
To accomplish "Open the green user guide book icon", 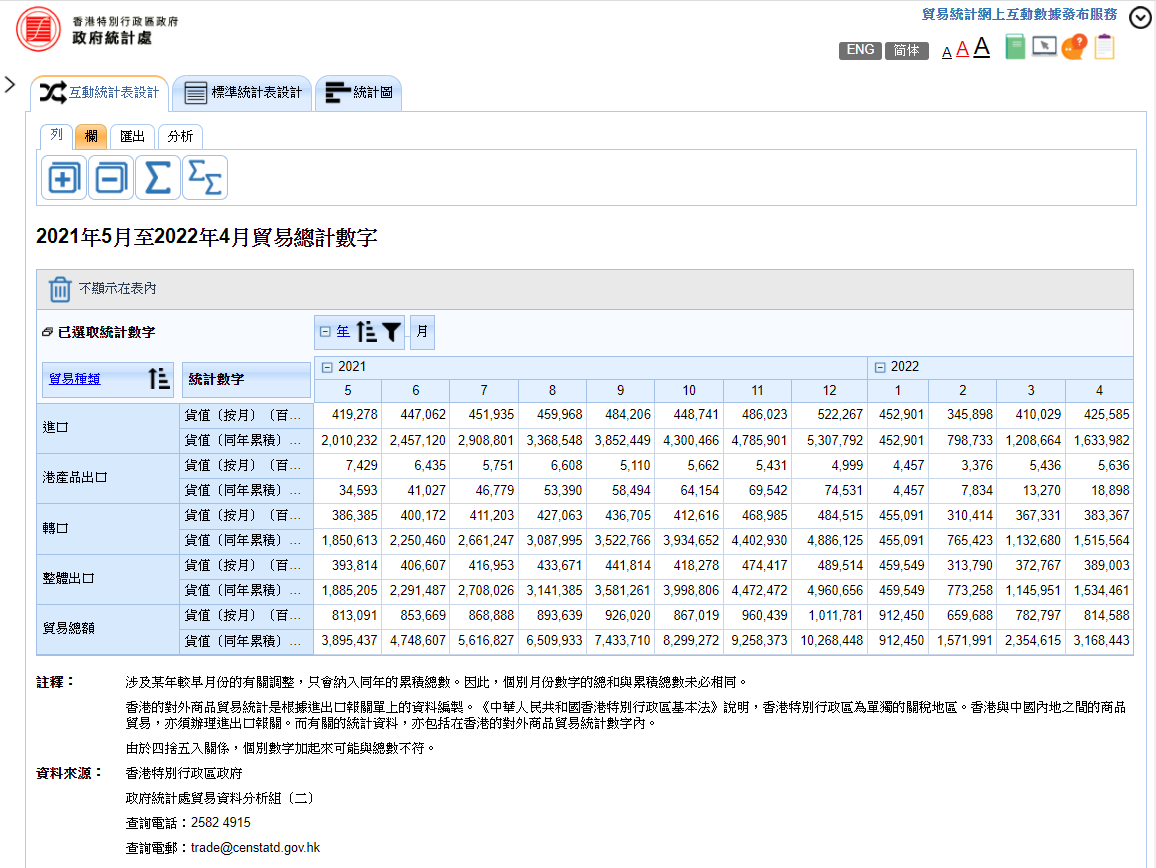I will pyautogui.click(x=1015, y=47).
